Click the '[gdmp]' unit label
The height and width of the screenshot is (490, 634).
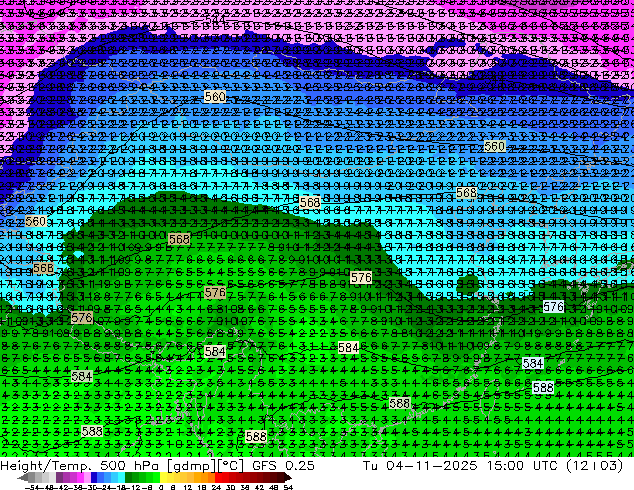(192, 466)
